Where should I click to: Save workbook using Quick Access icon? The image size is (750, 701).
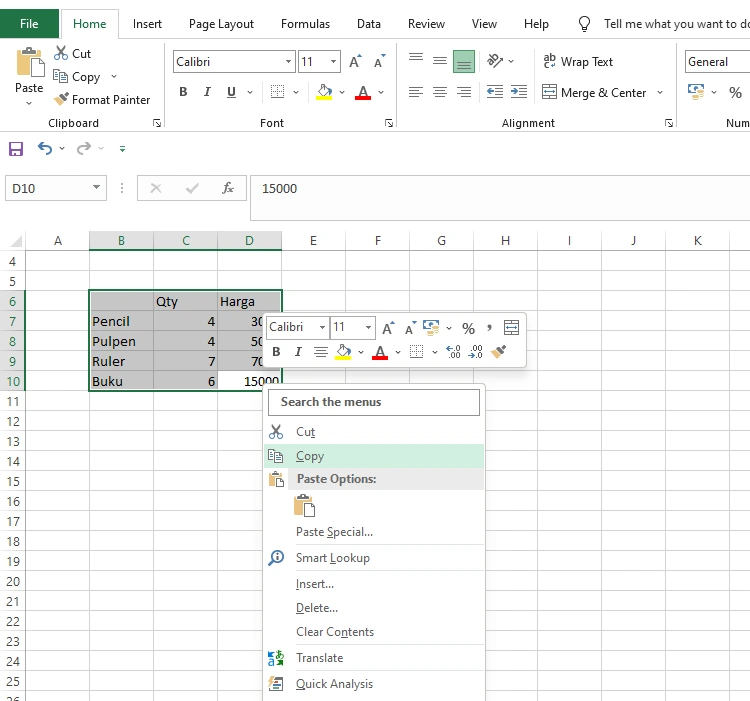pos(16,149)
